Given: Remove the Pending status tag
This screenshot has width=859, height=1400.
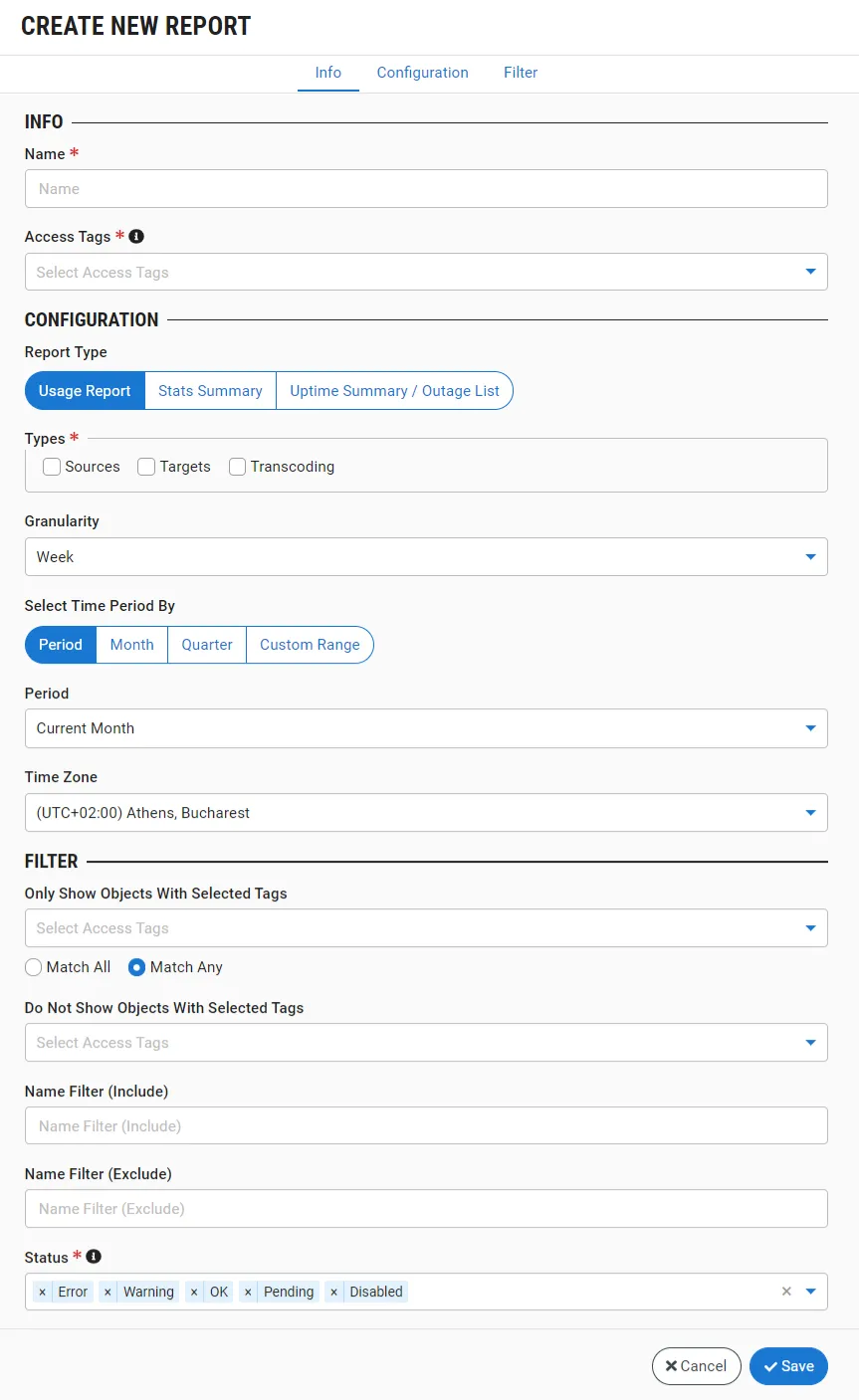Looking at the screenshot, I should [x=248, y=1292].
